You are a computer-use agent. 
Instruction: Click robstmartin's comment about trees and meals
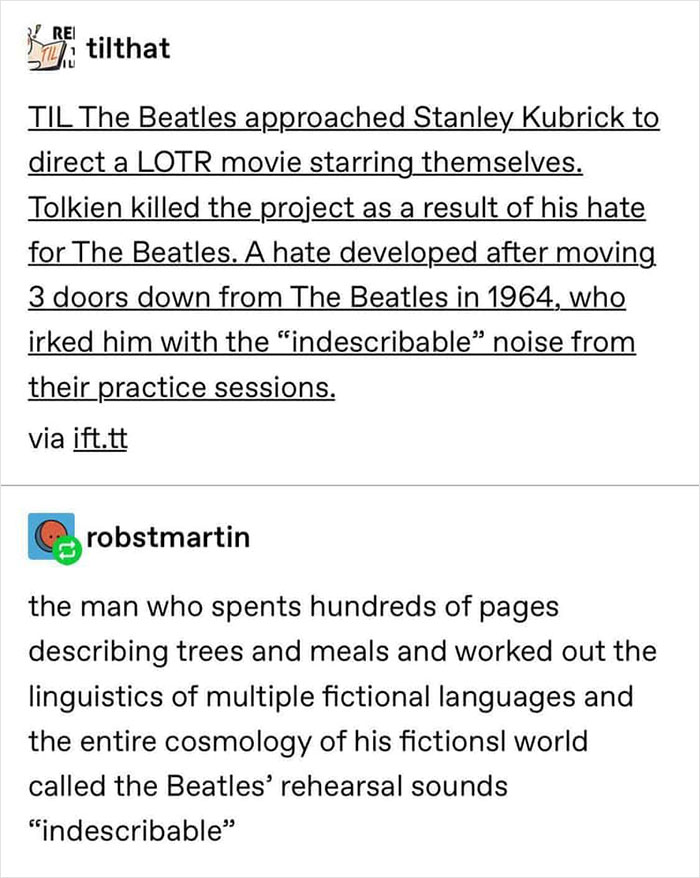coord(345,651)
